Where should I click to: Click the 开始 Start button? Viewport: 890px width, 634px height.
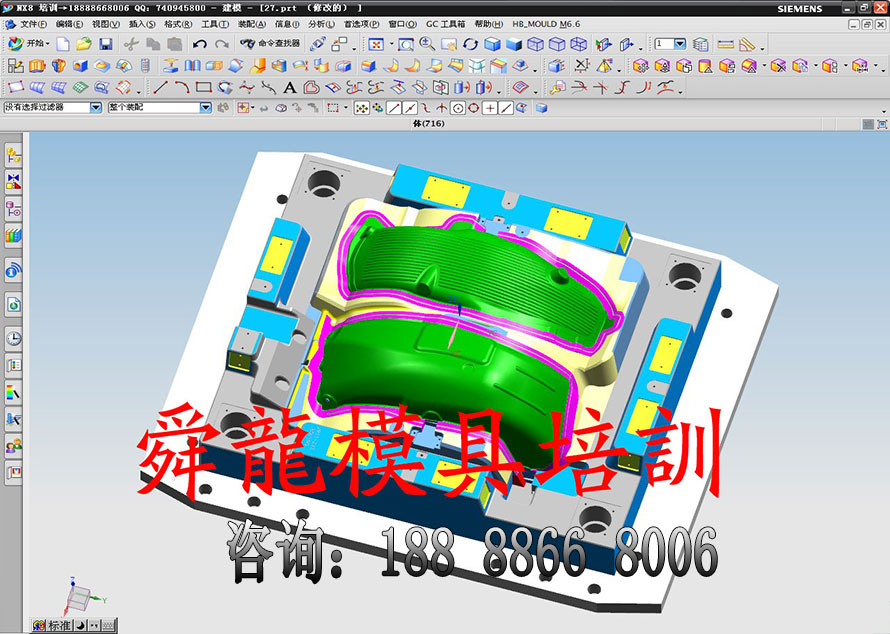pos(28,44)
